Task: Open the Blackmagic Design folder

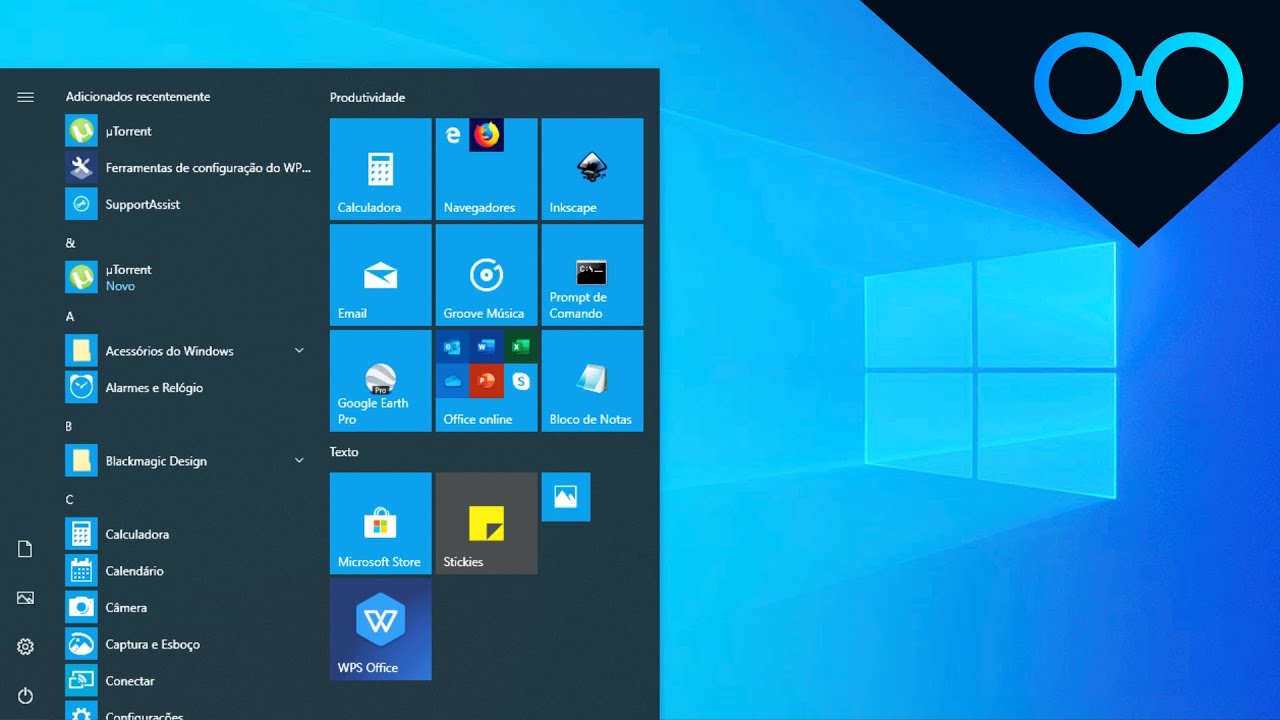Action: 188,461
